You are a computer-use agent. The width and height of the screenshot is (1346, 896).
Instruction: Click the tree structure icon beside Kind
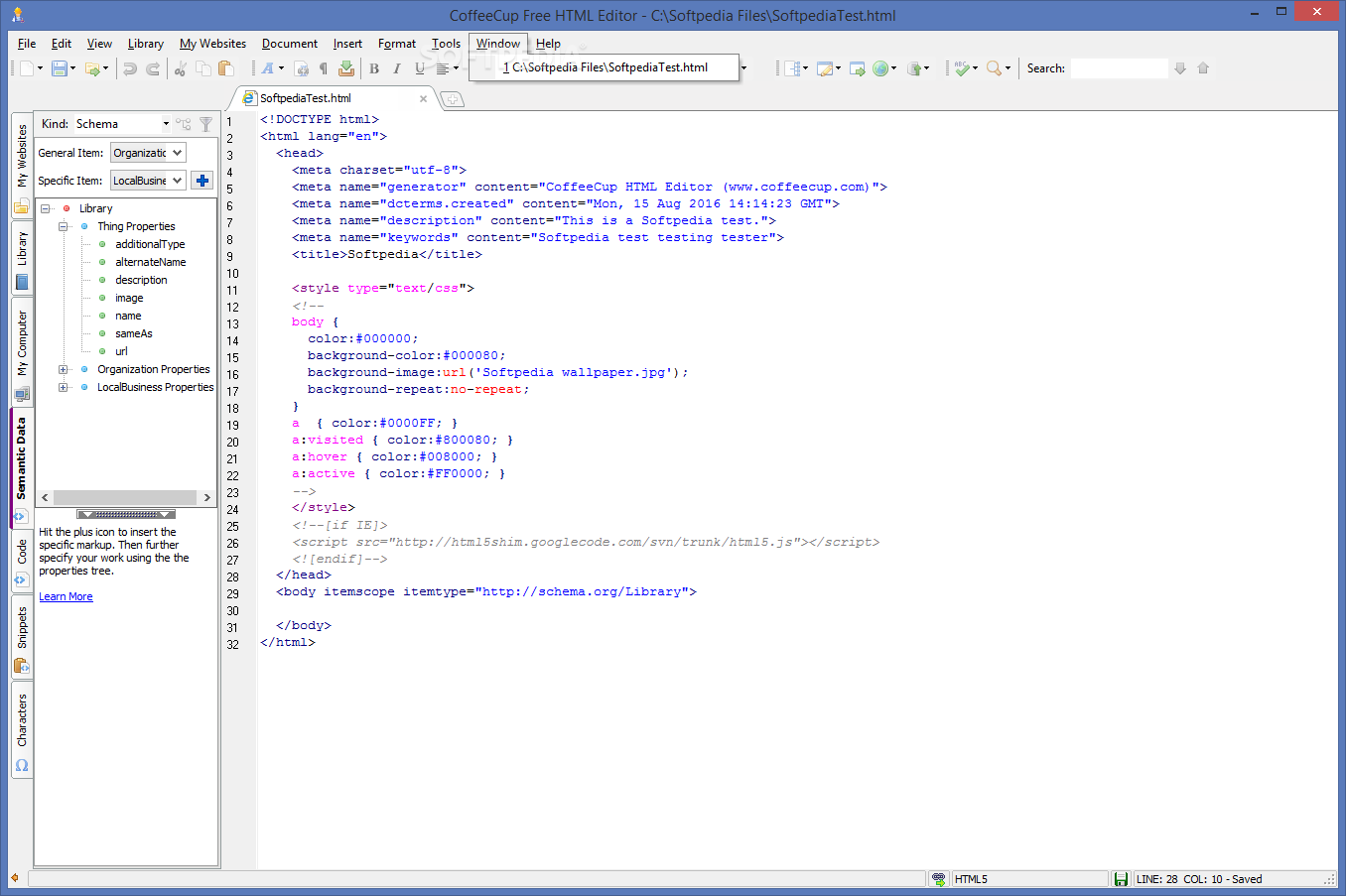tap(184, 124)
